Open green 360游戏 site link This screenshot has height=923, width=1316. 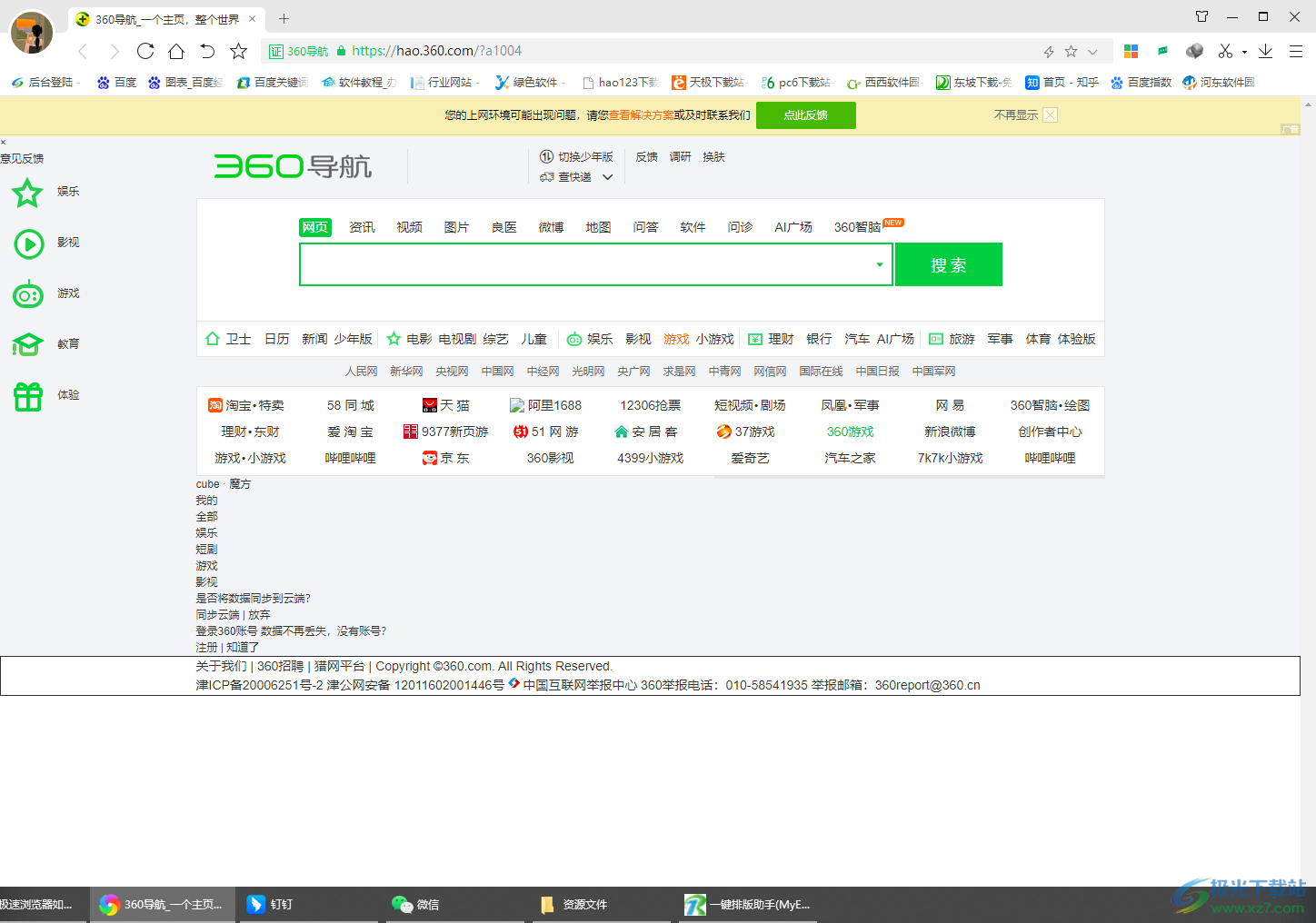850,432
